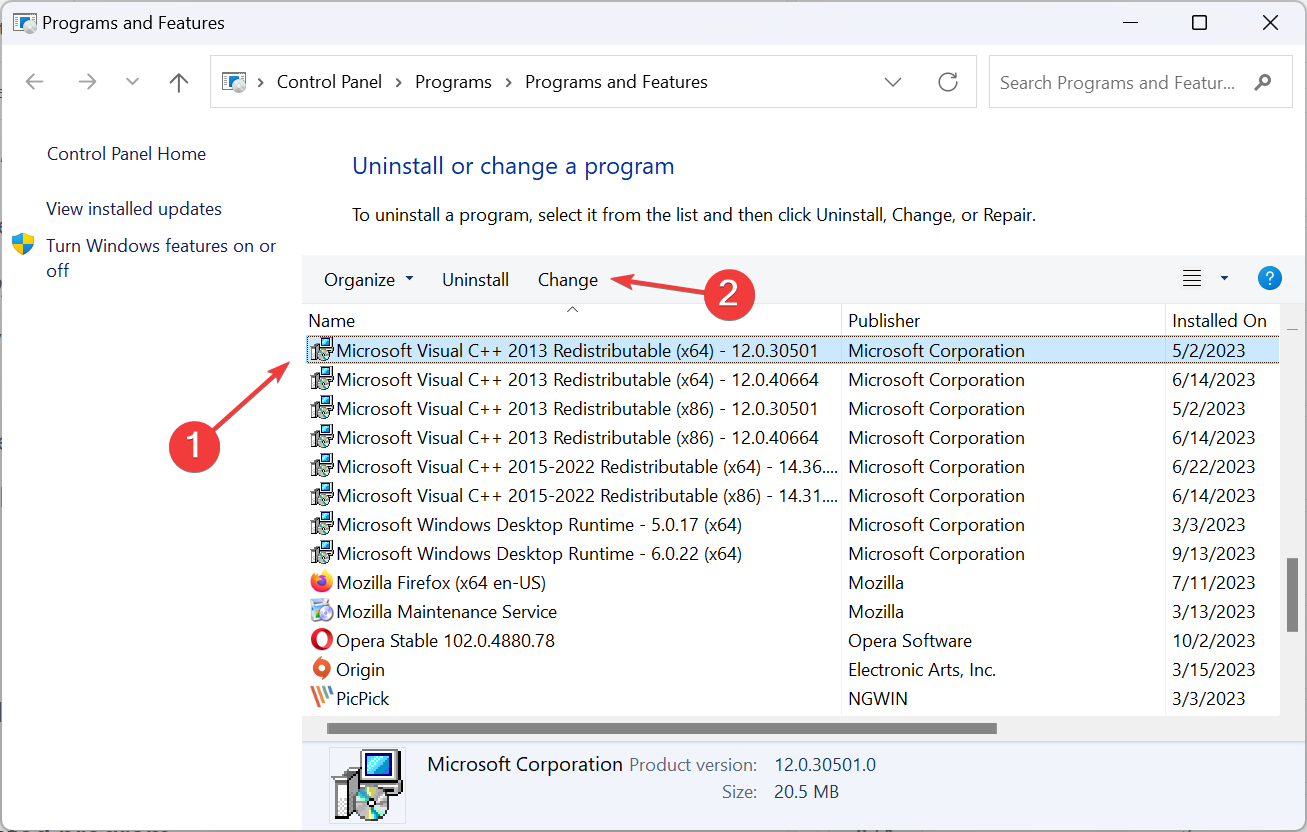1307x832 pixels.
Task: Click the Windows features shield icon
Action: (x=23, y=245)
